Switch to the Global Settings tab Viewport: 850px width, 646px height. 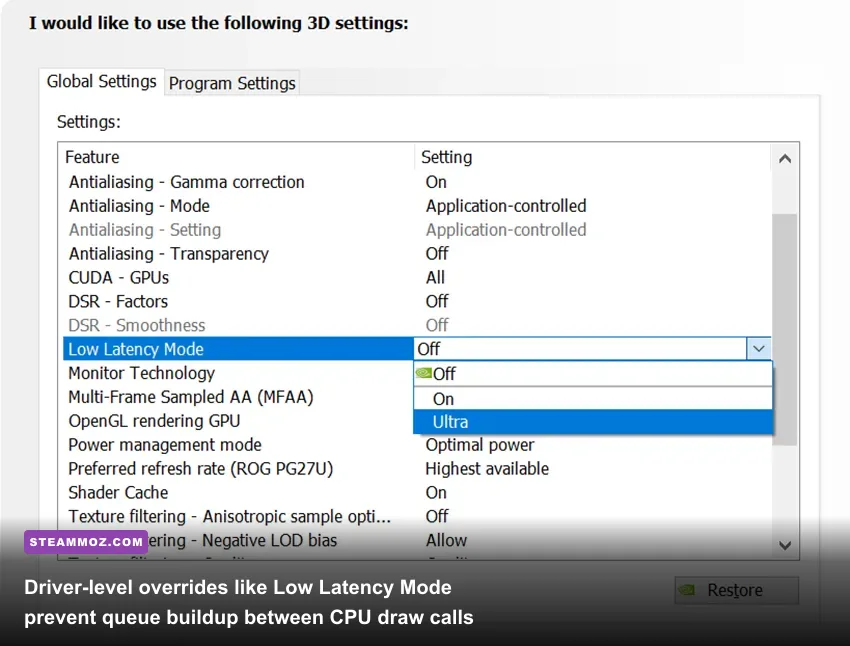click(x=101, y=82)
